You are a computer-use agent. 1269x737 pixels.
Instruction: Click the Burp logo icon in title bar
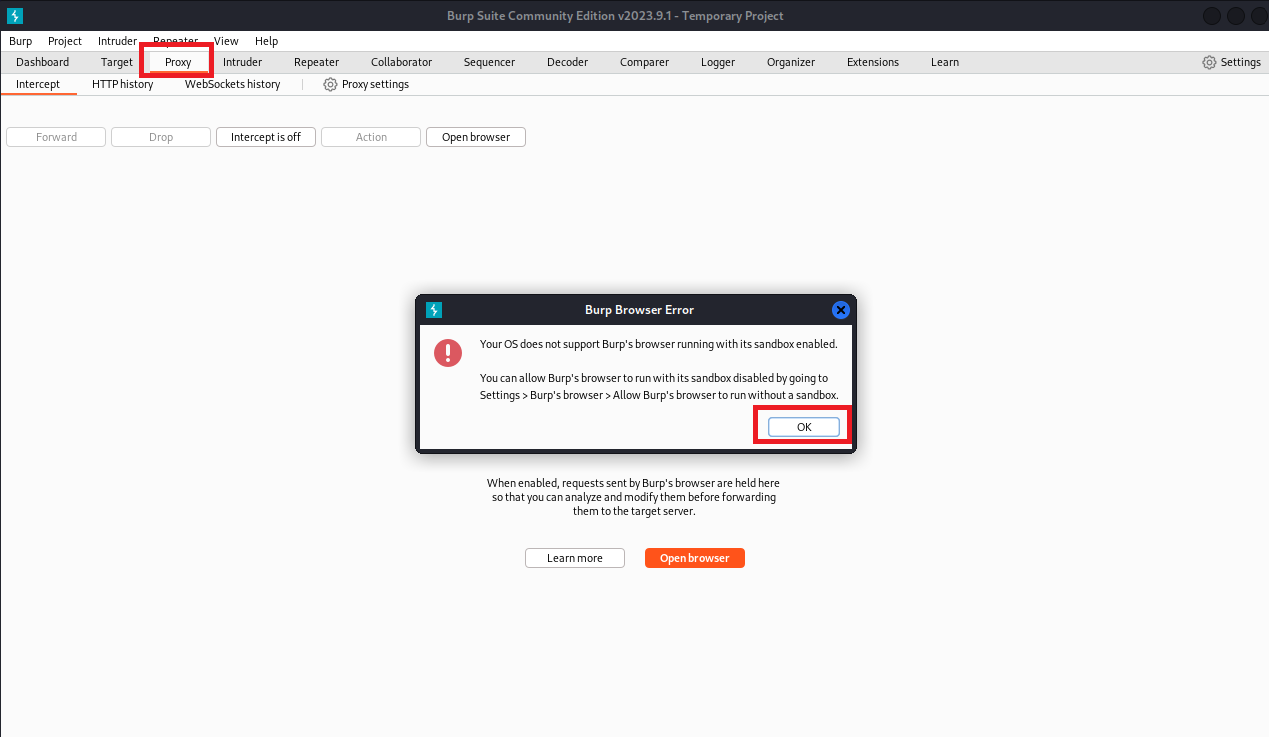[15, 15]
